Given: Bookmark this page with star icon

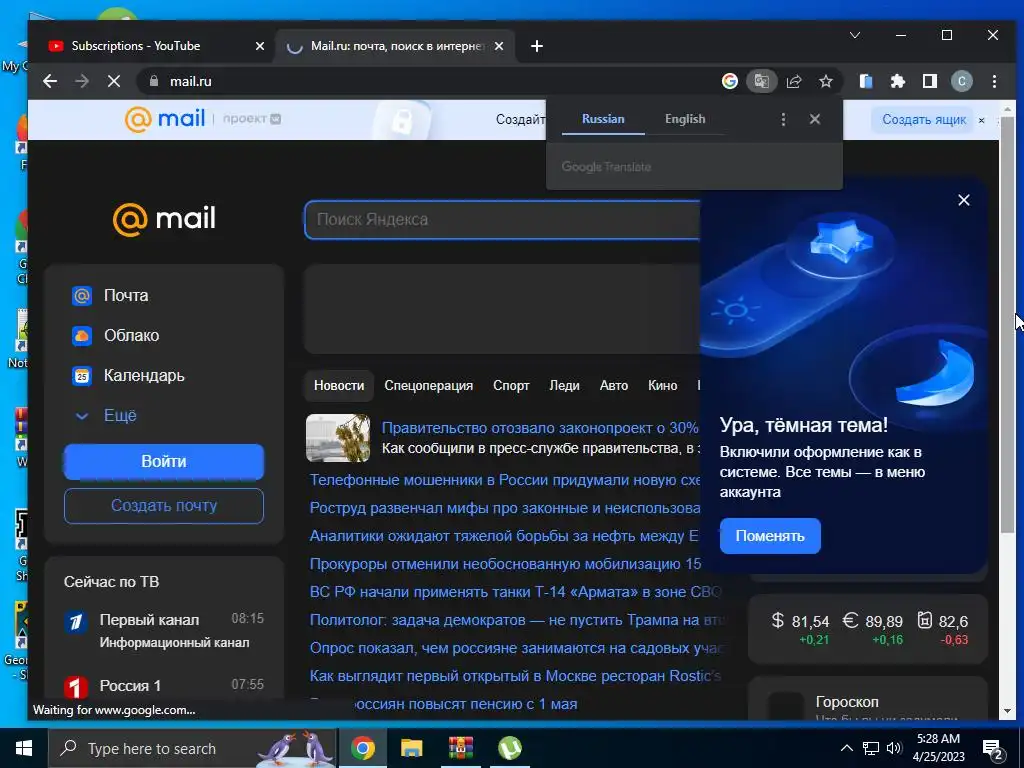Looking at the screenshot, I should [825, 81].
